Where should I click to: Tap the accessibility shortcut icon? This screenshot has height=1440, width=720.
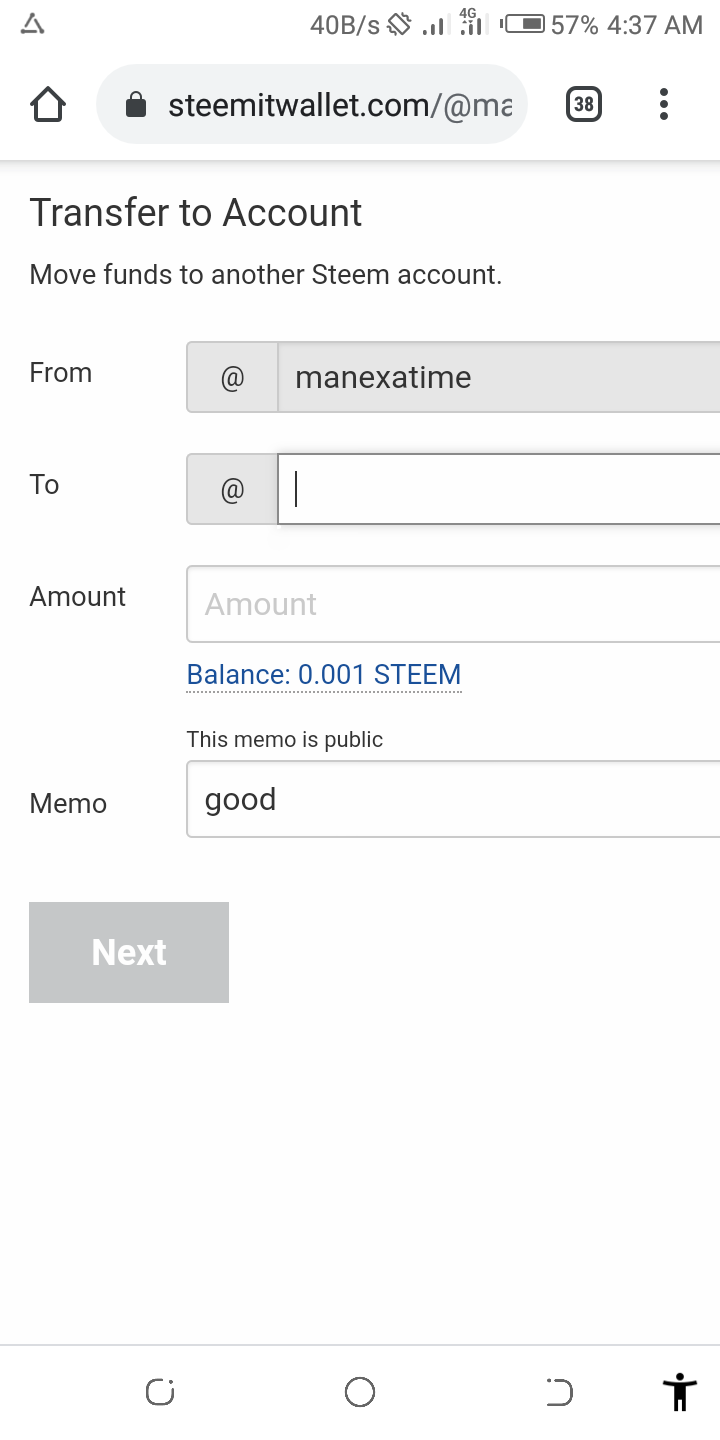[679, 1391]
